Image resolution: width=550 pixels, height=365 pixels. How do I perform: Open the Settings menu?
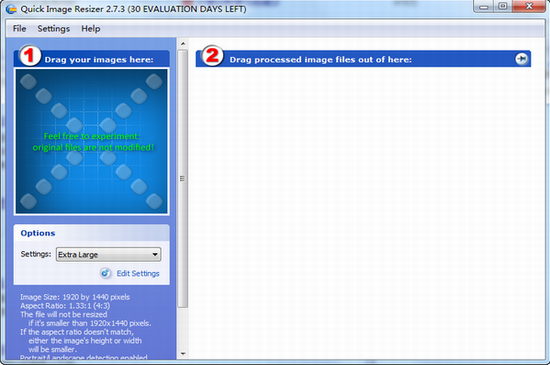coord(54,29)
